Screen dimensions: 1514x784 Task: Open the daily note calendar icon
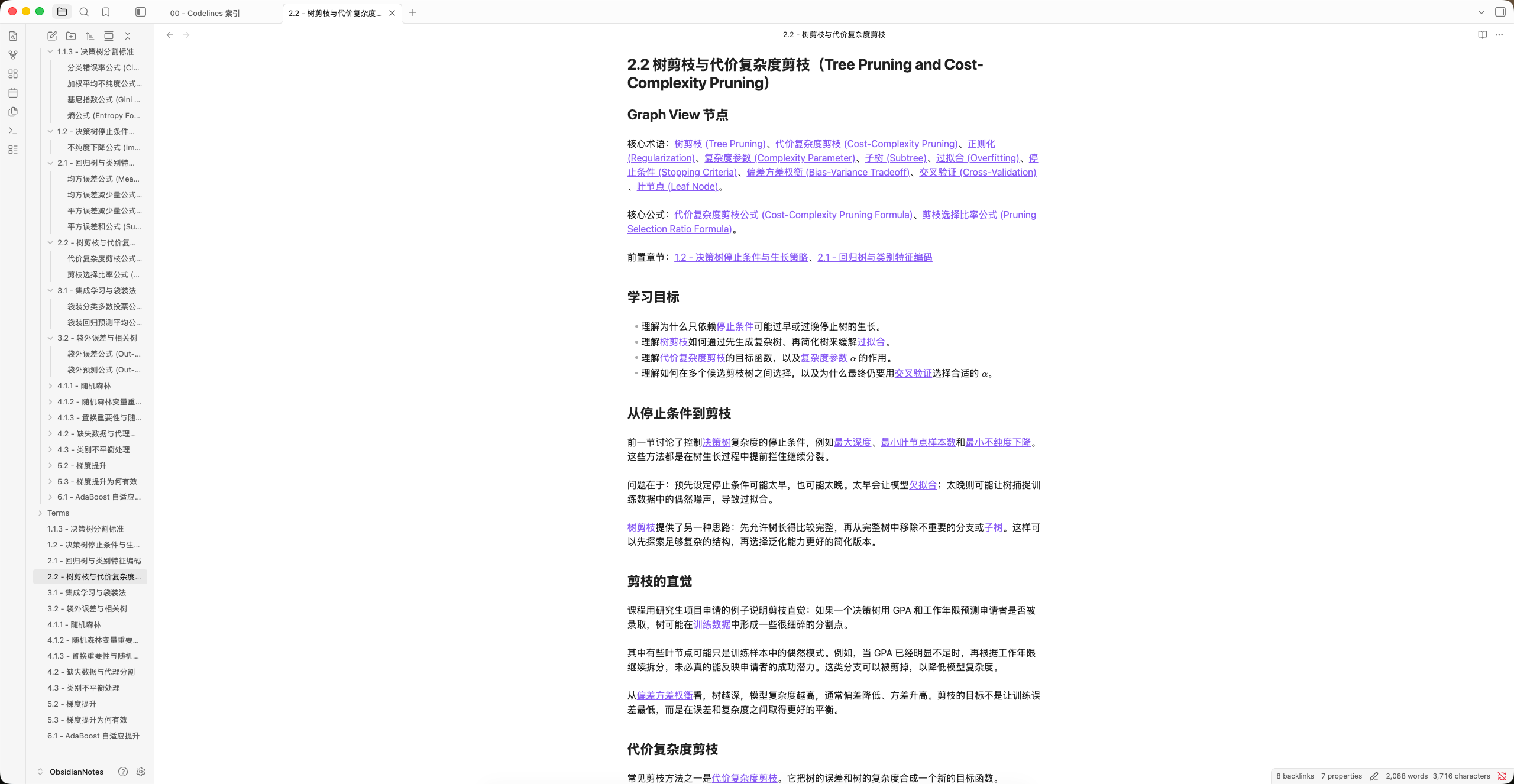click(13, 93)
